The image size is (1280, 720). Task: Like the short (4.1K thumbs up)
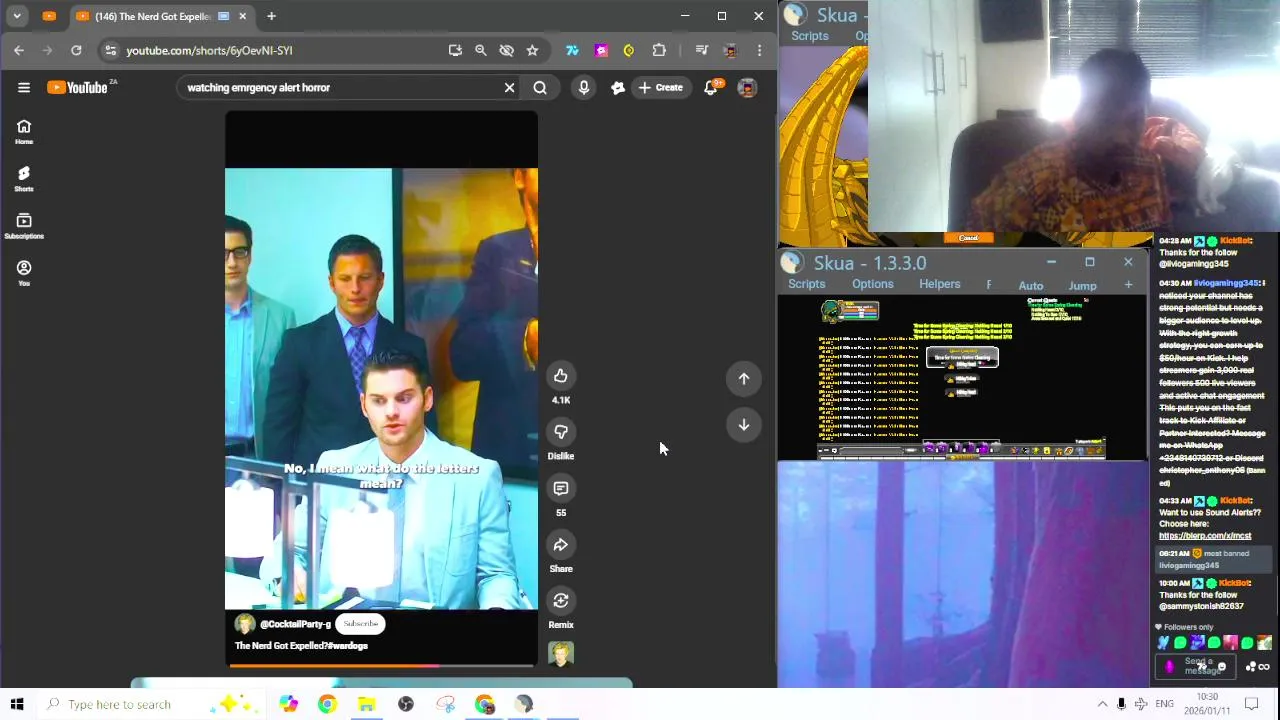tap(561, 376)
